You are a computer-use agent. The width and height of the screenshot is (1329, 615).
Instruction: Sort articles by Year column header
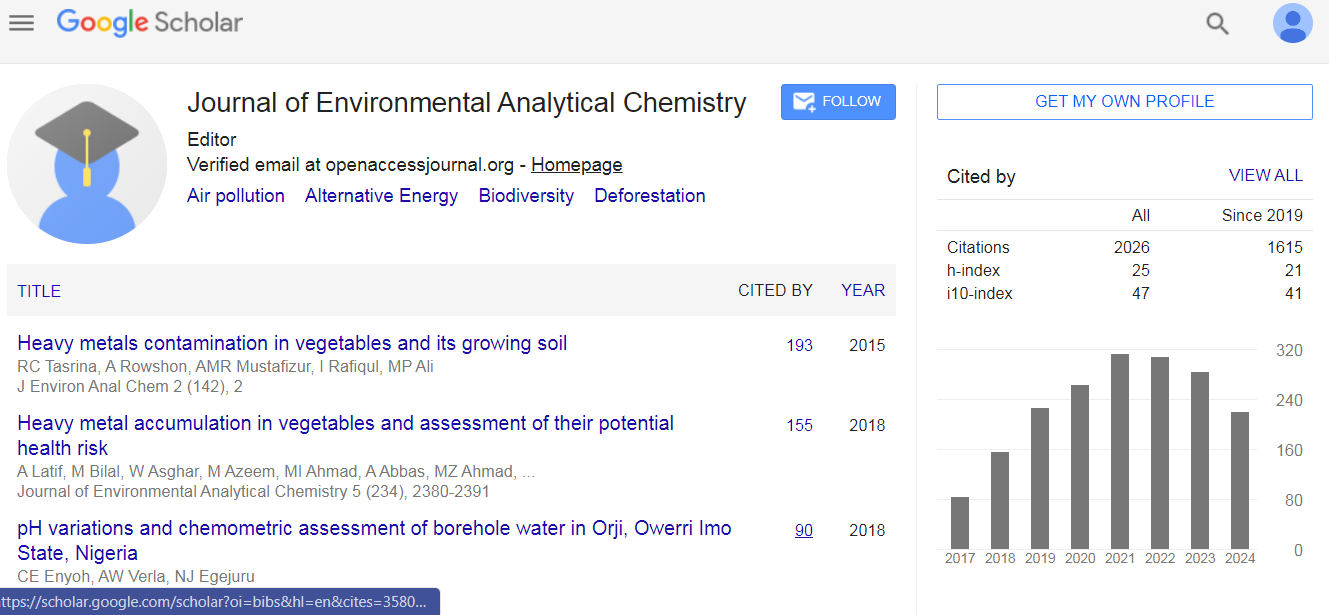862,291
